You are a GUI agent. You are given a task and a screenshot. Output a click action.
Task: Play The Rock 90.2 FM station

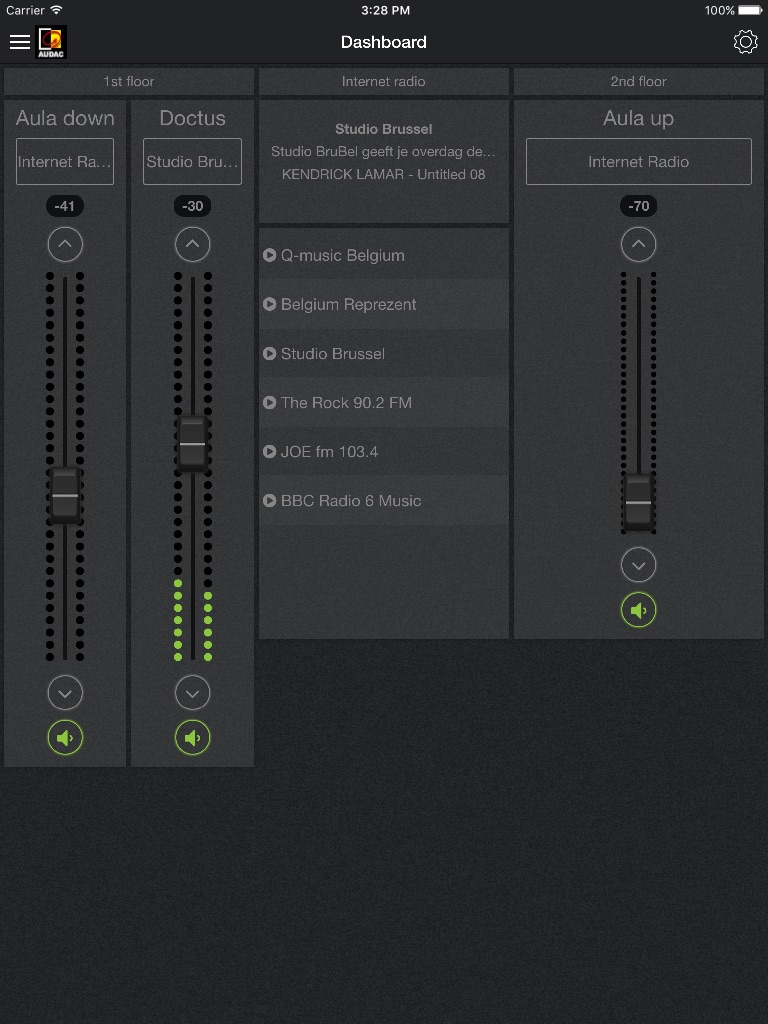tap(383, 402)
